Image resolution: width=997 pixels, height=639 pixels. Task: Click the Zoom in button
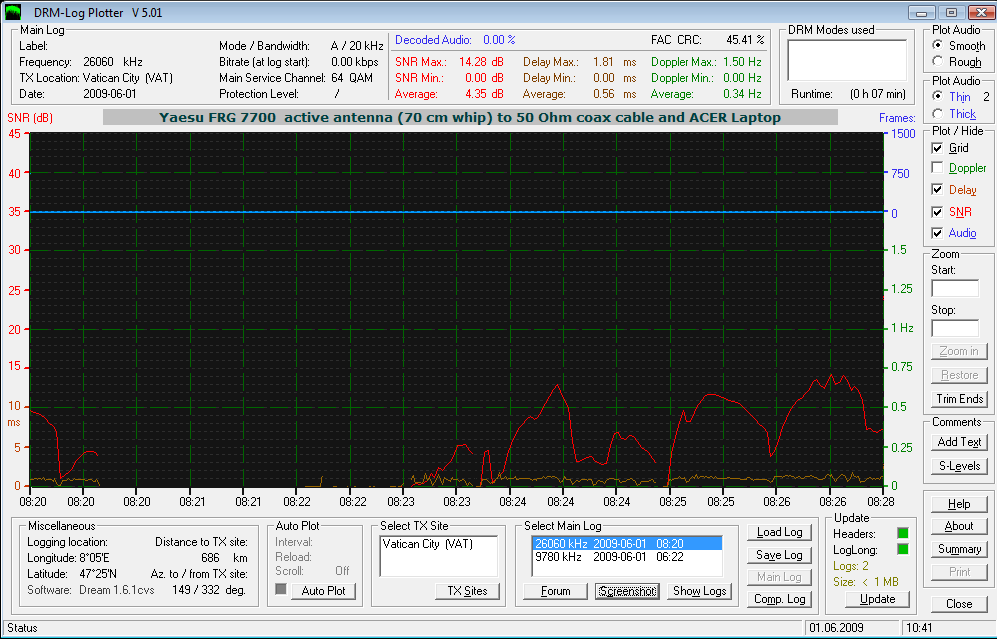pos(959,351)
